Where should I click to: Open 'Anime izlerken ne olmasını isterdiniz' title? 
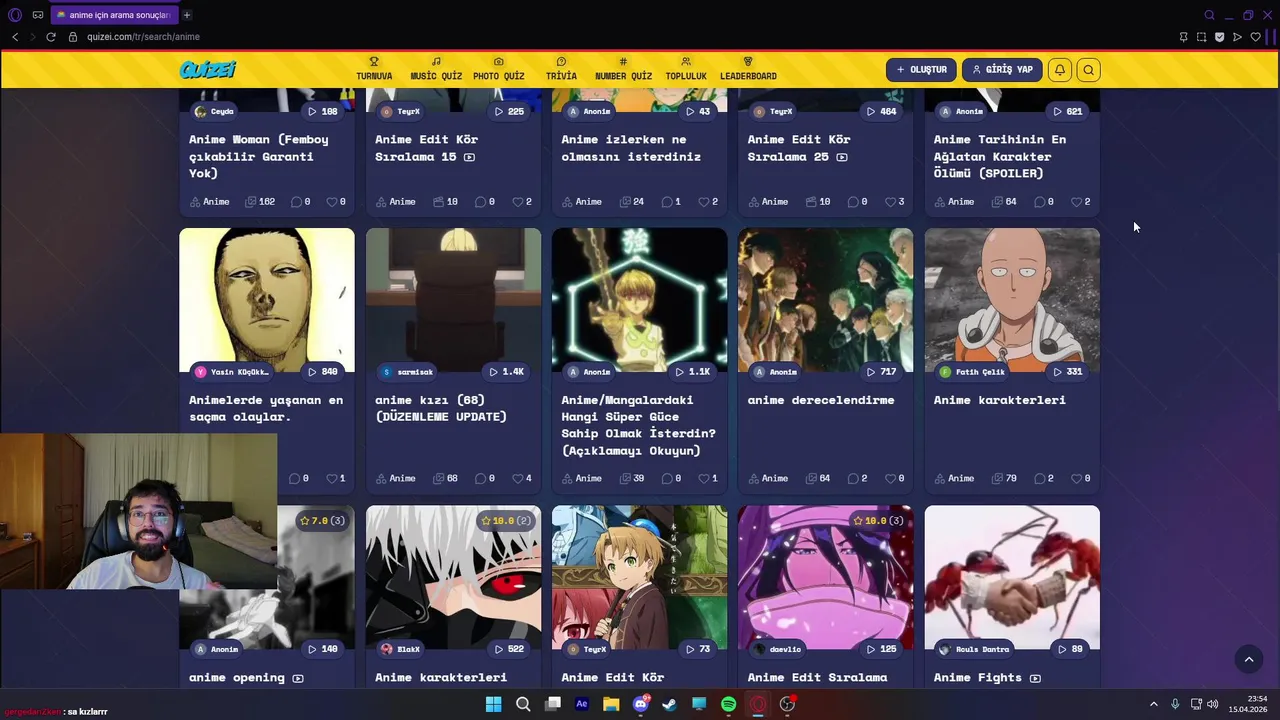tap(631, 148)
